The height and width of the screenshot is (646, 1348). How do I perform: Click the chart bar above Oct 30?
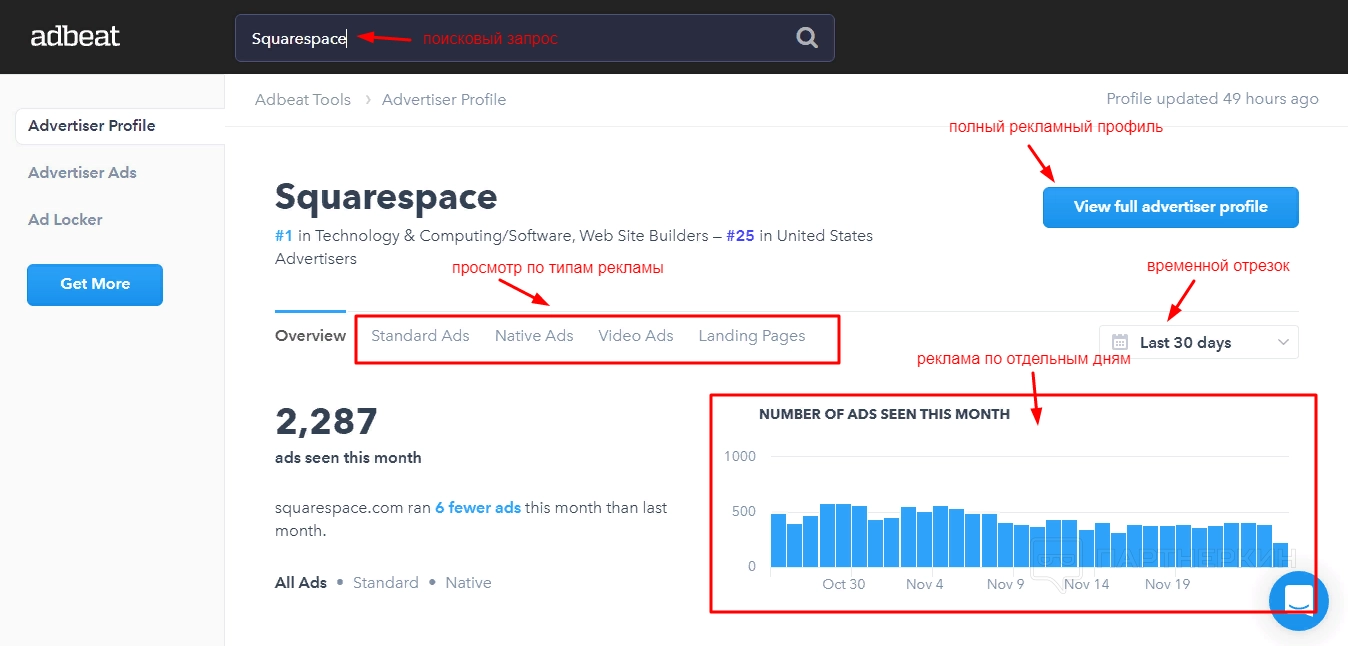(x=844, y=535)
